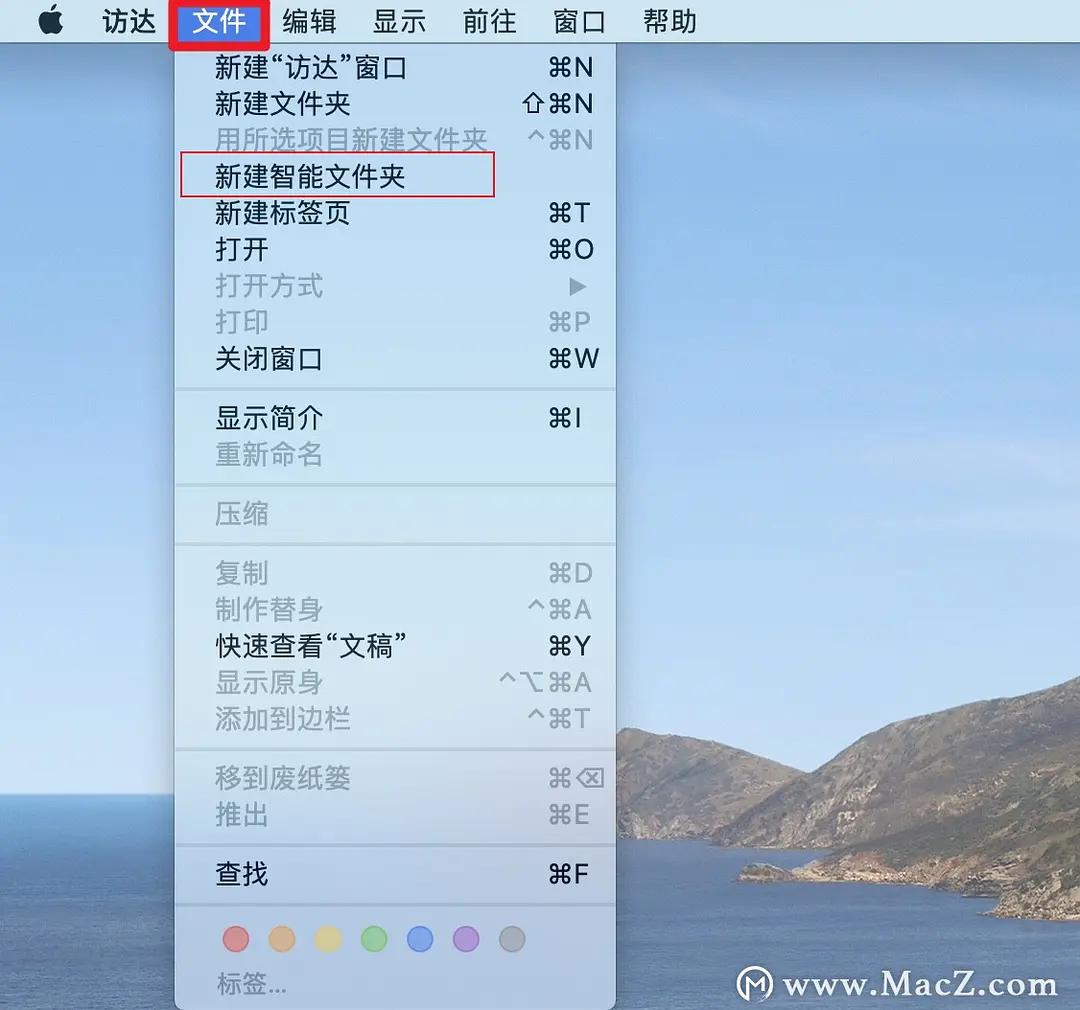The image size is (1080, 1010).
Task: Open the 帮助 menu
Action: pos(668,22)
